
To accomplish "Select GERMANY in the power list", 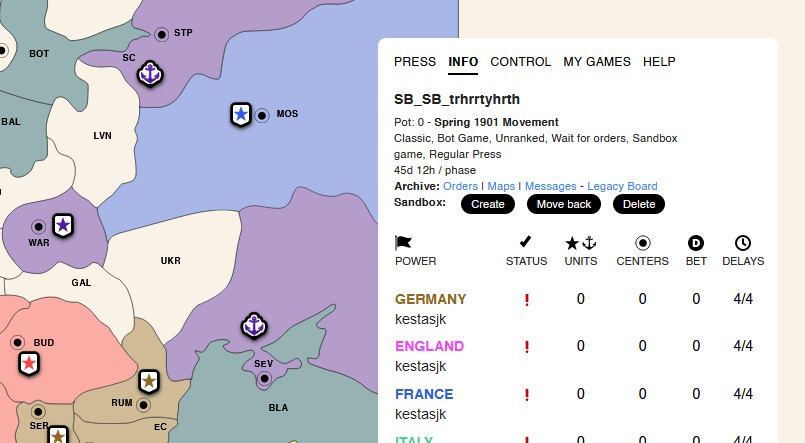I will pyautogui.click(x=430, y=299).
